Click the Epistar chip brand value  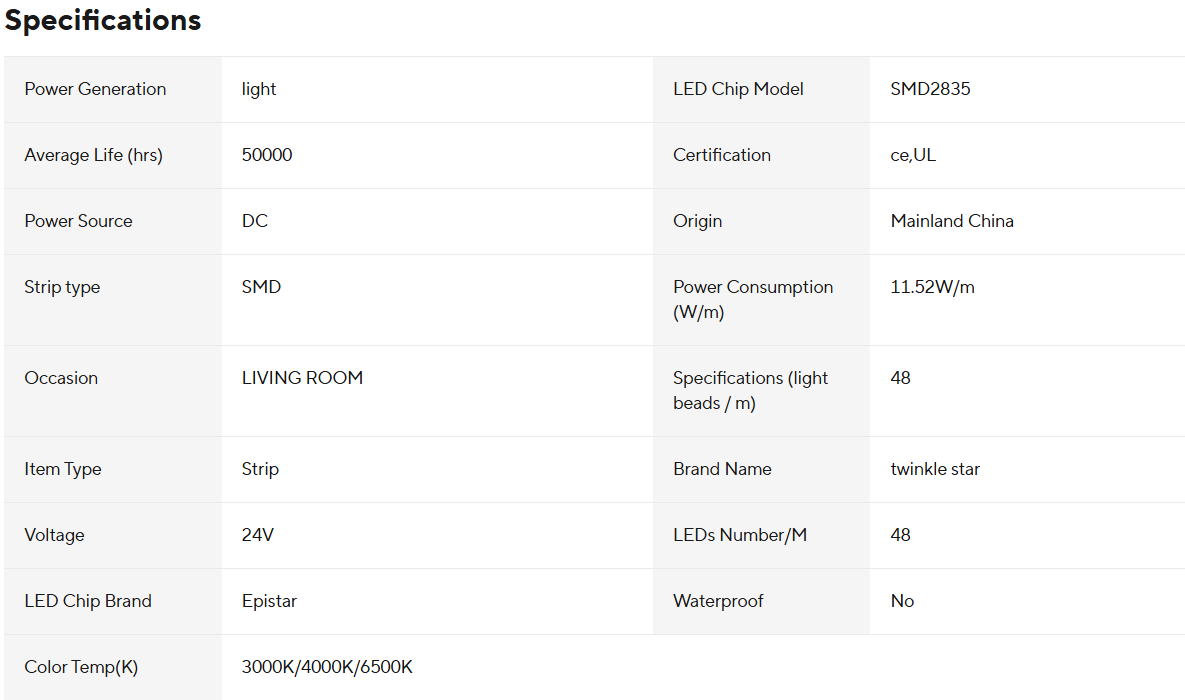point(269,601)
